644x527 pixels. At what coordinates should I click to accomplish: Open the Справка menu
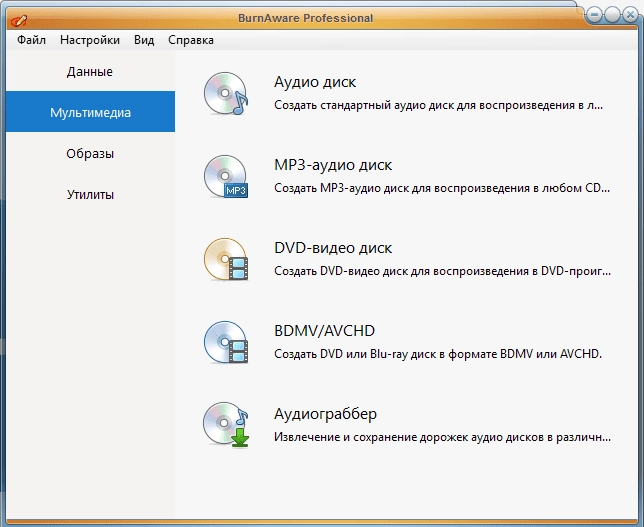[191, 40]
